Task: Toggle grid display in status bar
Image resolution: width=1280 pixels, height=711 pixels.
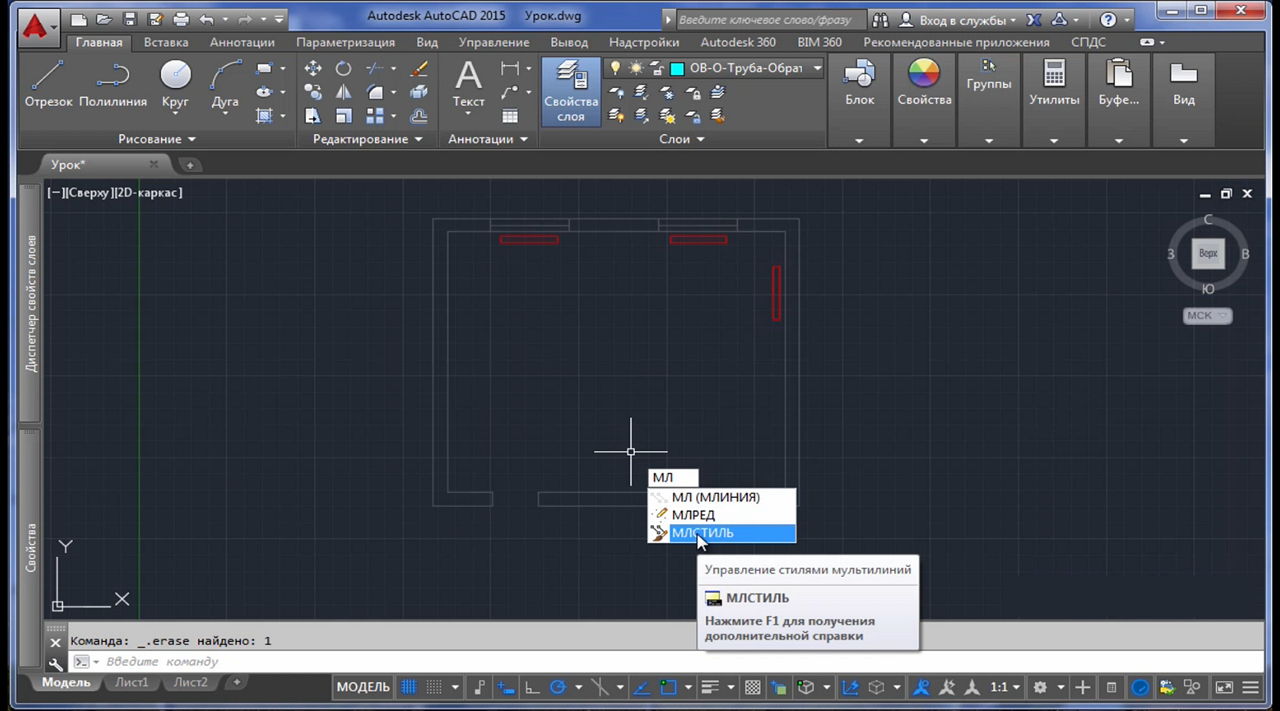Action: (x=409, y=687)
